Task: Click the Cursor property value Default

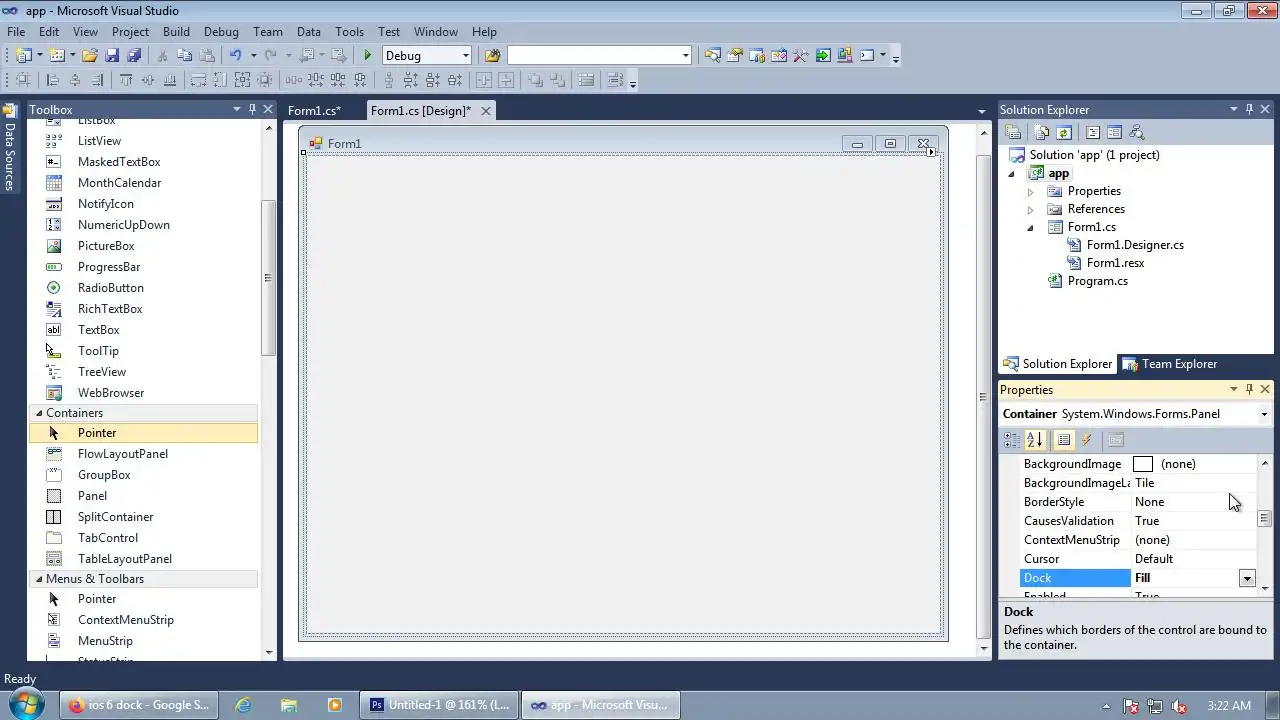Action: coord(1154,559)
